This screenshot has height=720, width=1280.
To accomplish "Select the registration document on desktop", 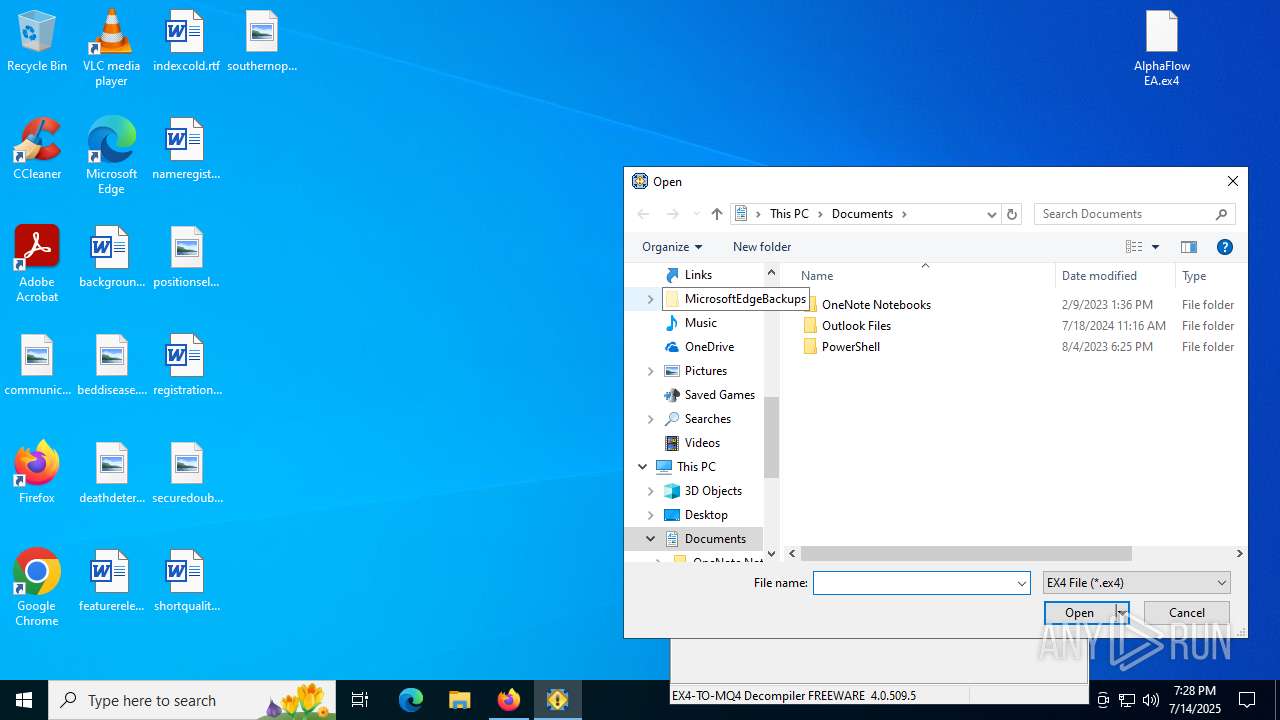I will point(187,365).
